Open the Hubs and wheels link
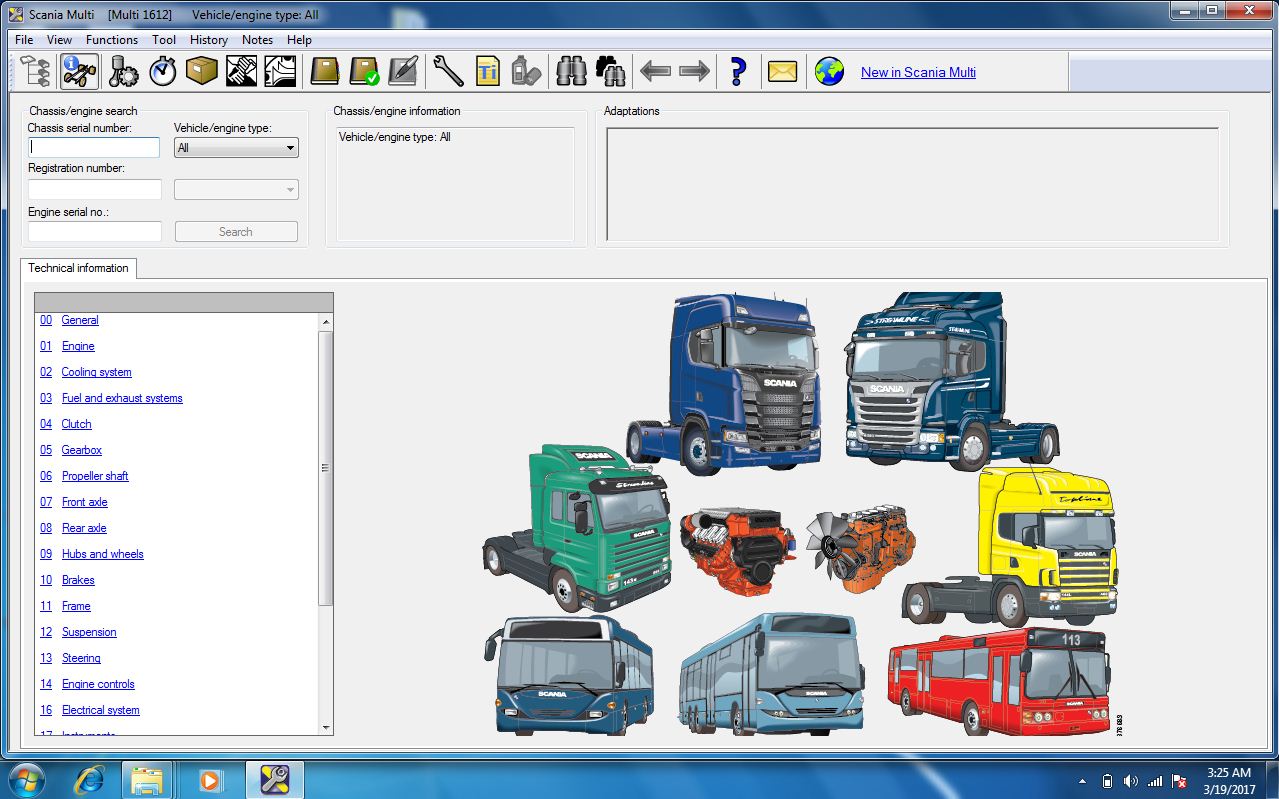This screenshot has width=1279, height=799. click(x=102, y=554)
